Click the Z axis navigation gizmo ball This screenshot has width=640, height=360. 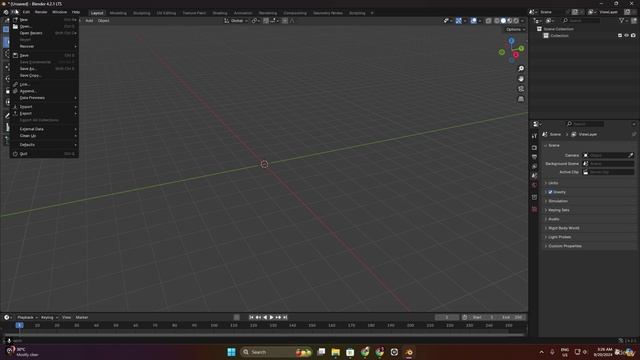[511, 41]
